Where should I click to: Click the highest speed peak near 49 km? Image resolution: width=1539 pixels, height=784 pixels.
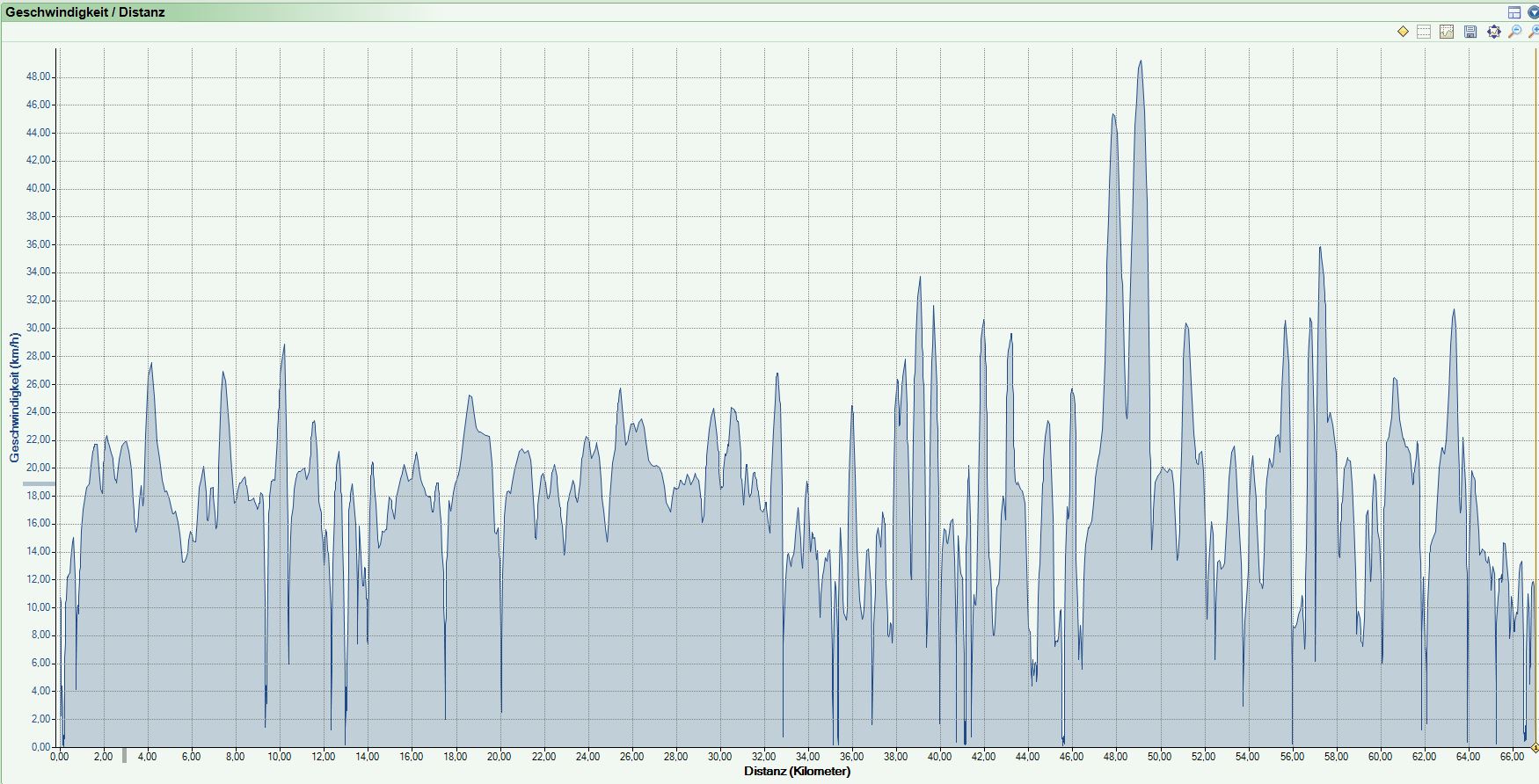point(1141,62)
